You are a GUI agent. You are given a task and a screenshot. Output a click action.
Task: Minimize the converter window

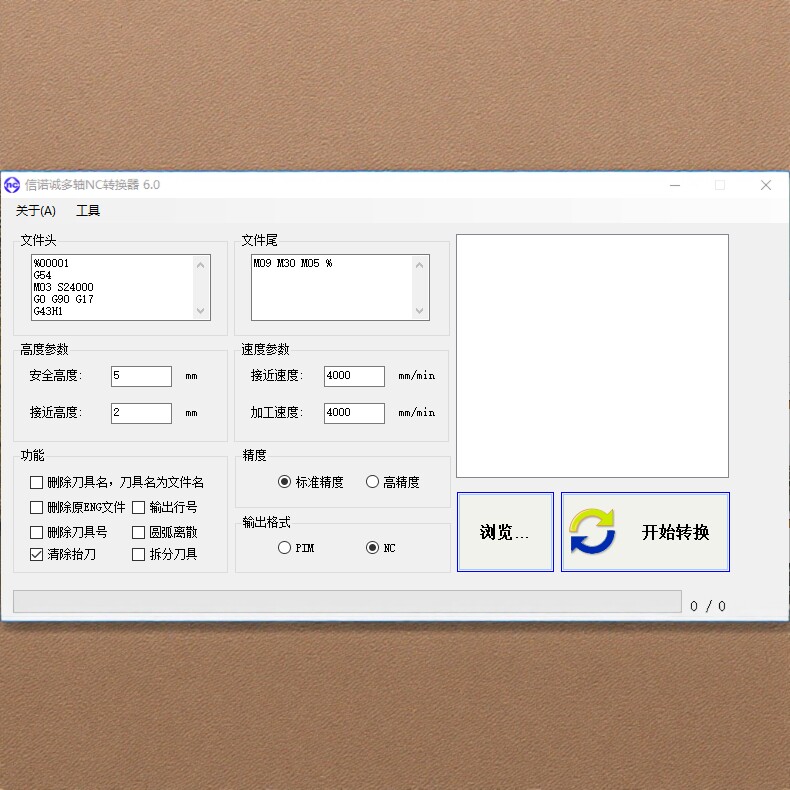(675, 185)
